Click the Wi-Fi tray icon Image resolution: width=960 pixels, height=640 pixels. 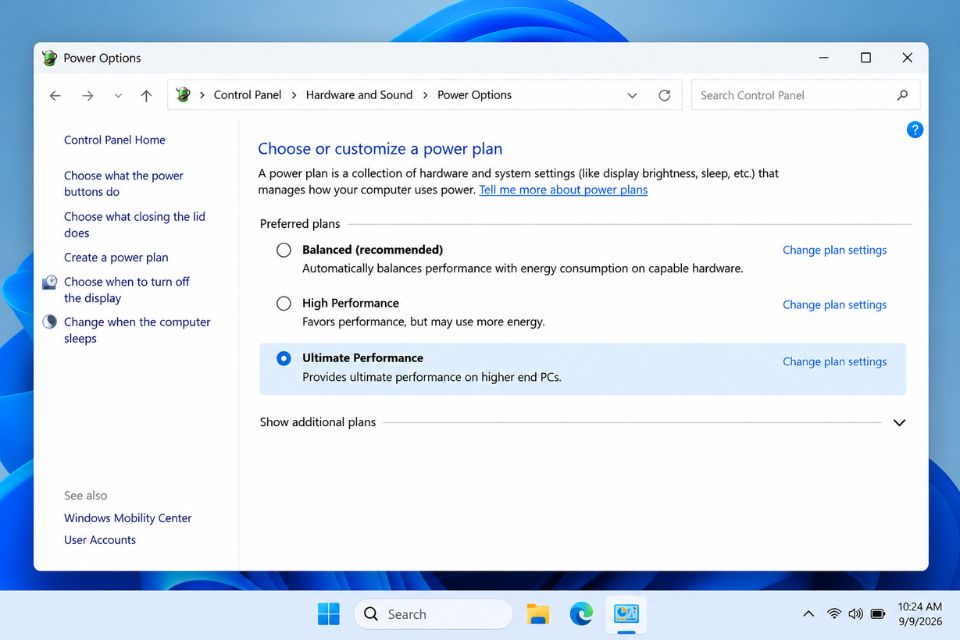click(x=834, y=614)
